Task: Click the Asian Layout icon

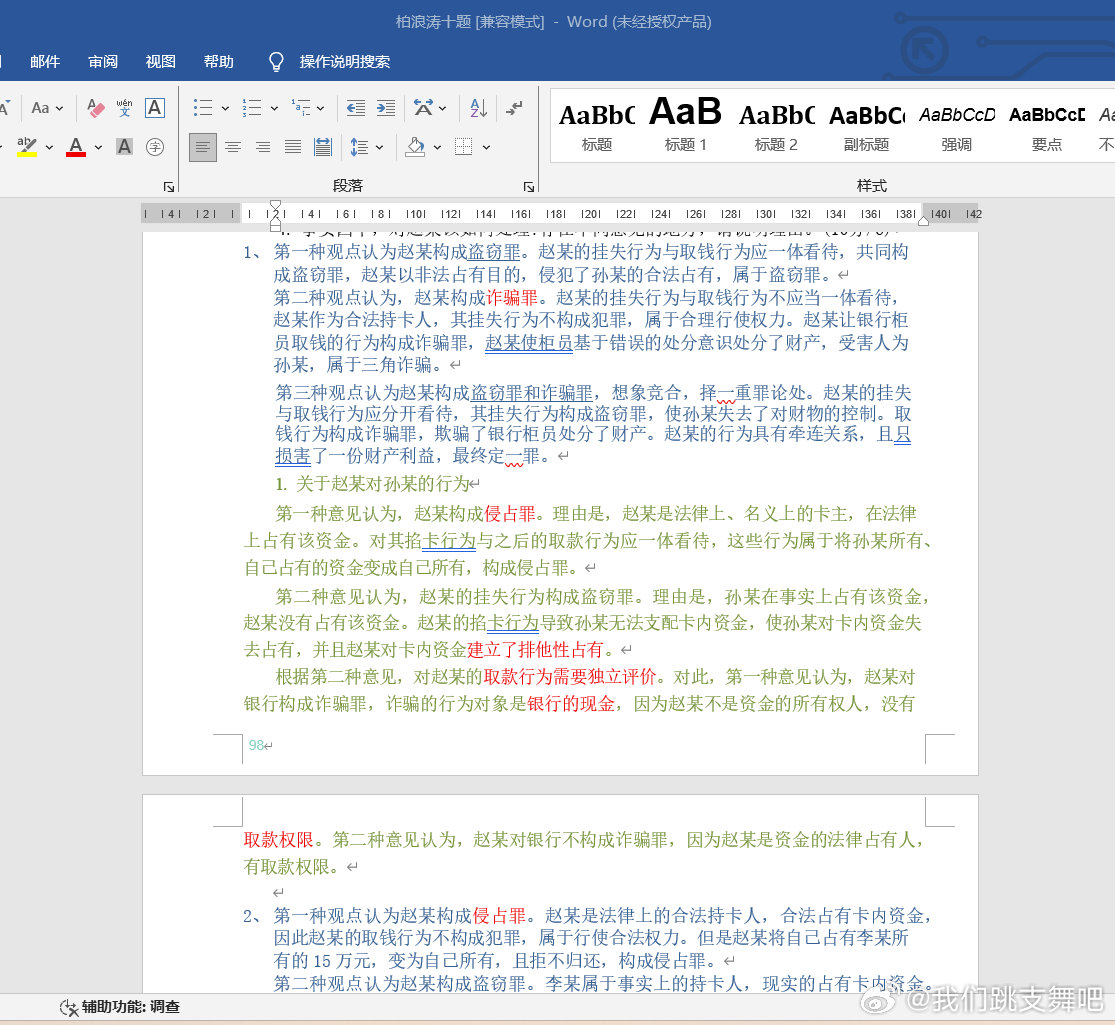Action: click(x=423, y=108)
